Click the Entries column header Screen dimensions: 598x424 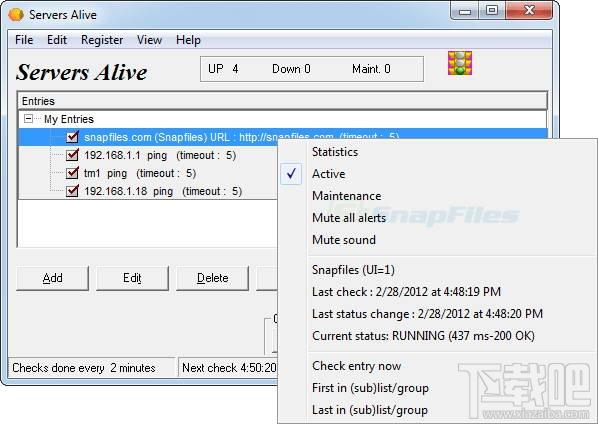tap(283, 101)
